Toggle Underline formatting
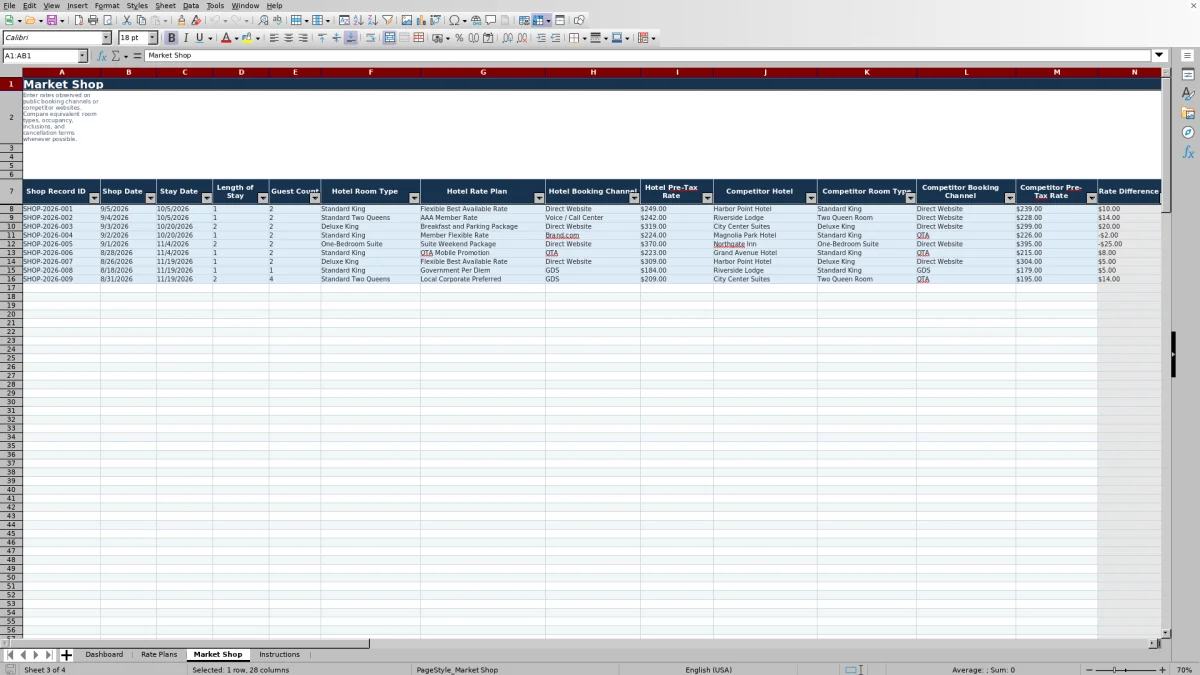 coord(199,38)
